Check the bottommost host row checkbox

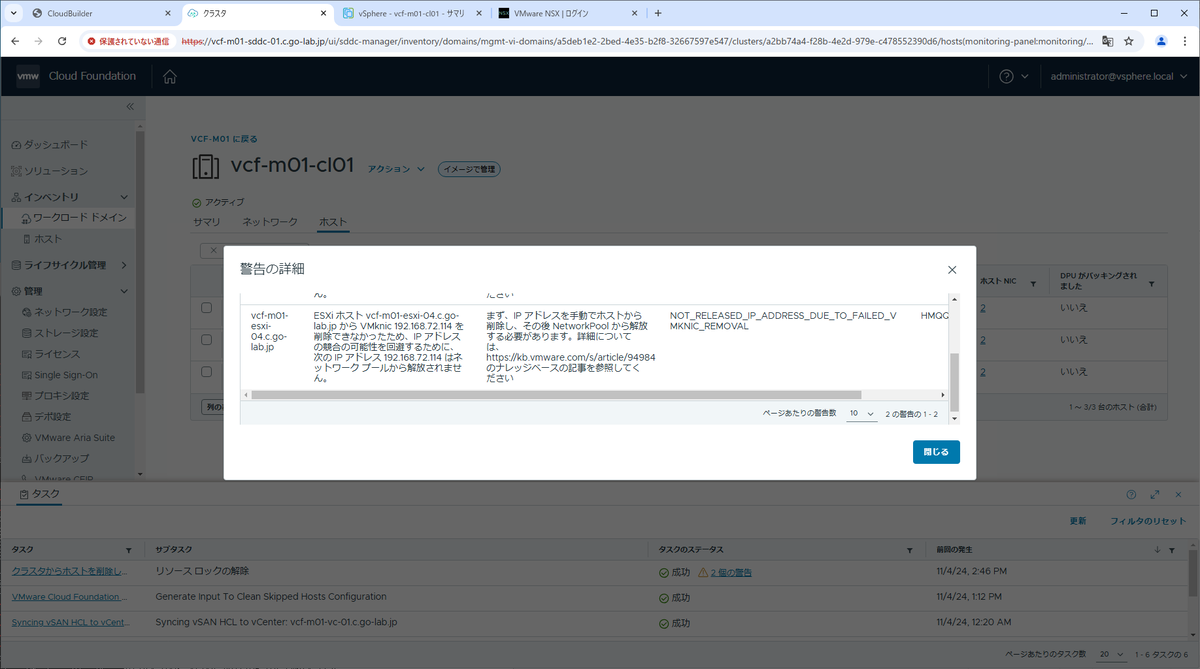tap(206, 372)
